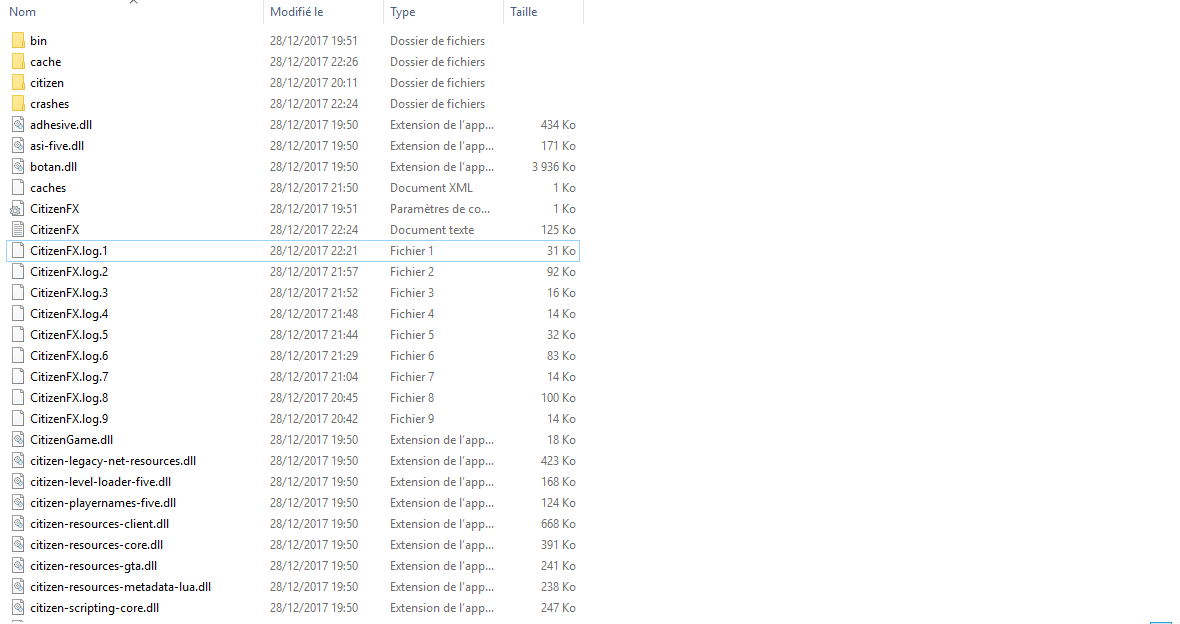This screenshot has height=624, width=1180.
Task: Select the cache folder icon
Action: [18, 62]
